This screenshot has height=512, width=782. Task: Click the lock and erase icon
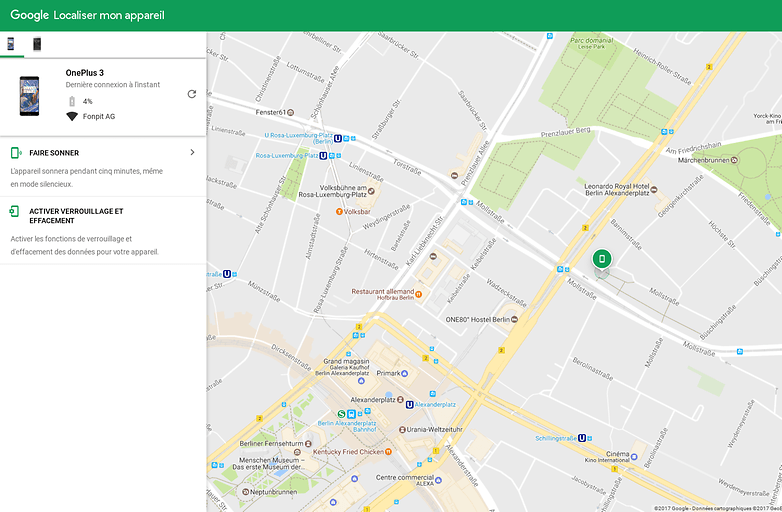pos(14,211)
